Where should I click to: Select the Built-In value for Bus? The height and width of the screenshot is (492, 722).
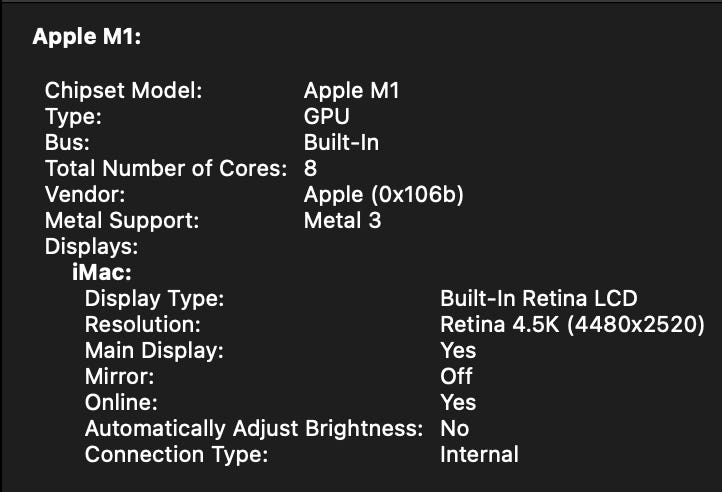point(341,143)
